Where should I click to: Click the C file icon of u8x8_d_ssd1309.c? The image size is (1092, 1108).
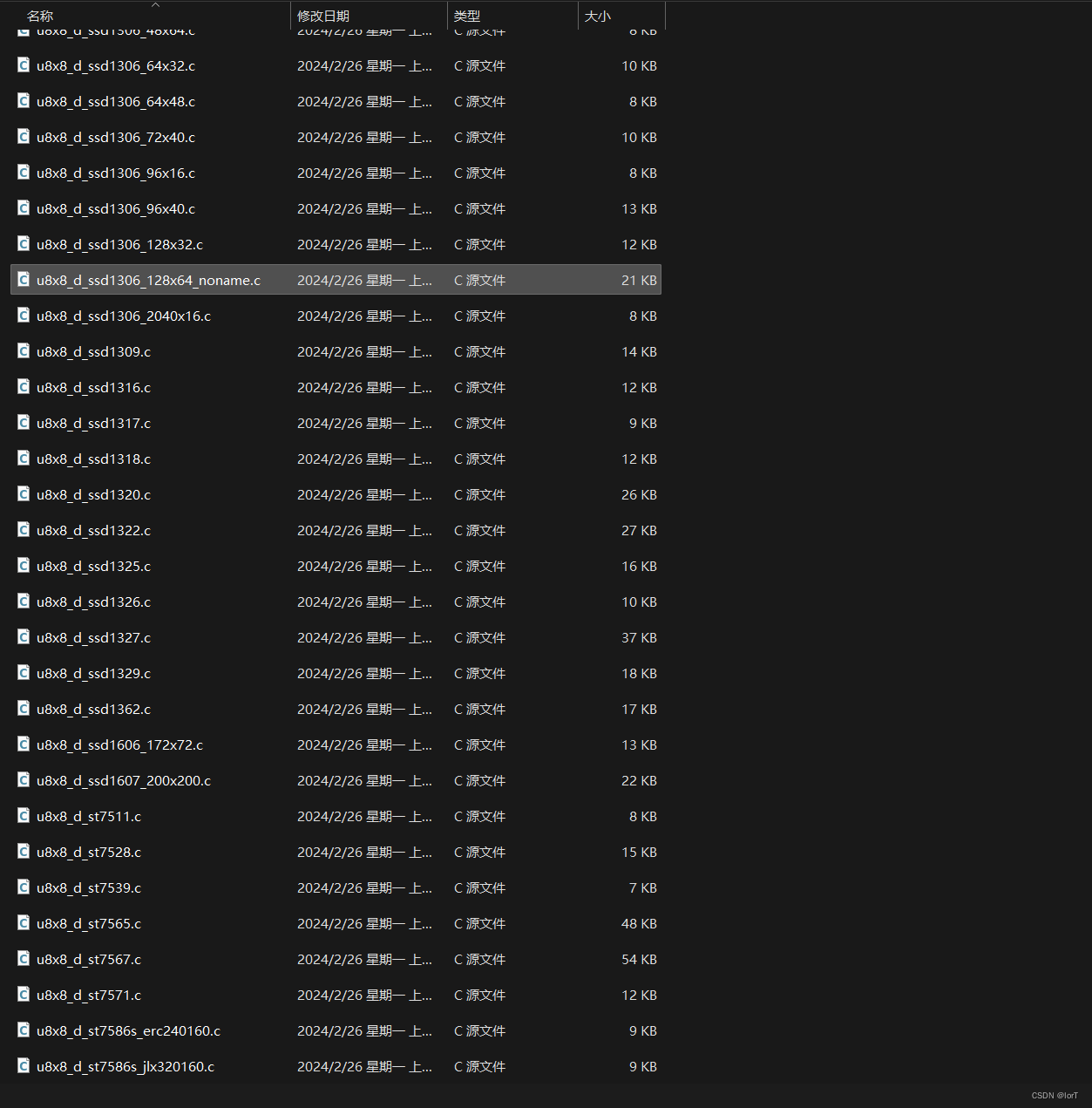[x=24, y=351]
